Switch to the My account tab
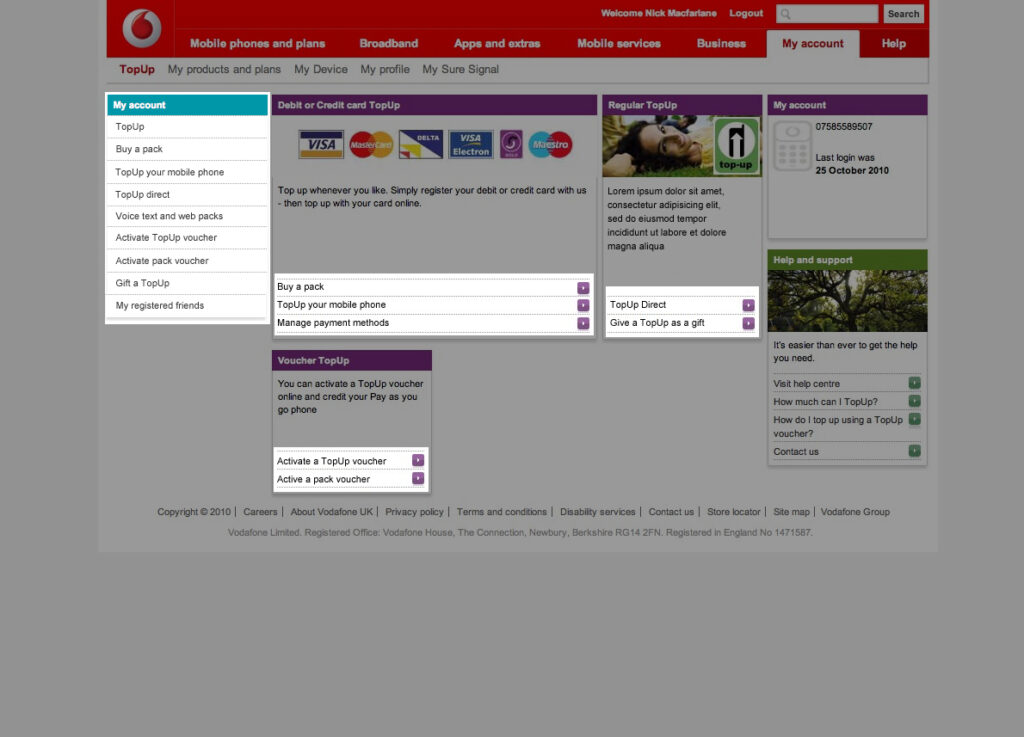The width and height of the screenshot is (1024, 737). click(812, 44)
